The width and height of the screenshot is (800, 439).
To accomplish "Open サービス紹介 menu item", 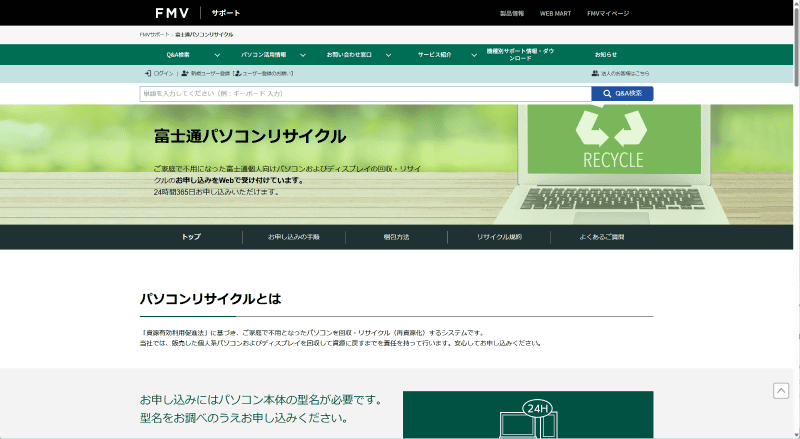I will click(x=435, y=55).
